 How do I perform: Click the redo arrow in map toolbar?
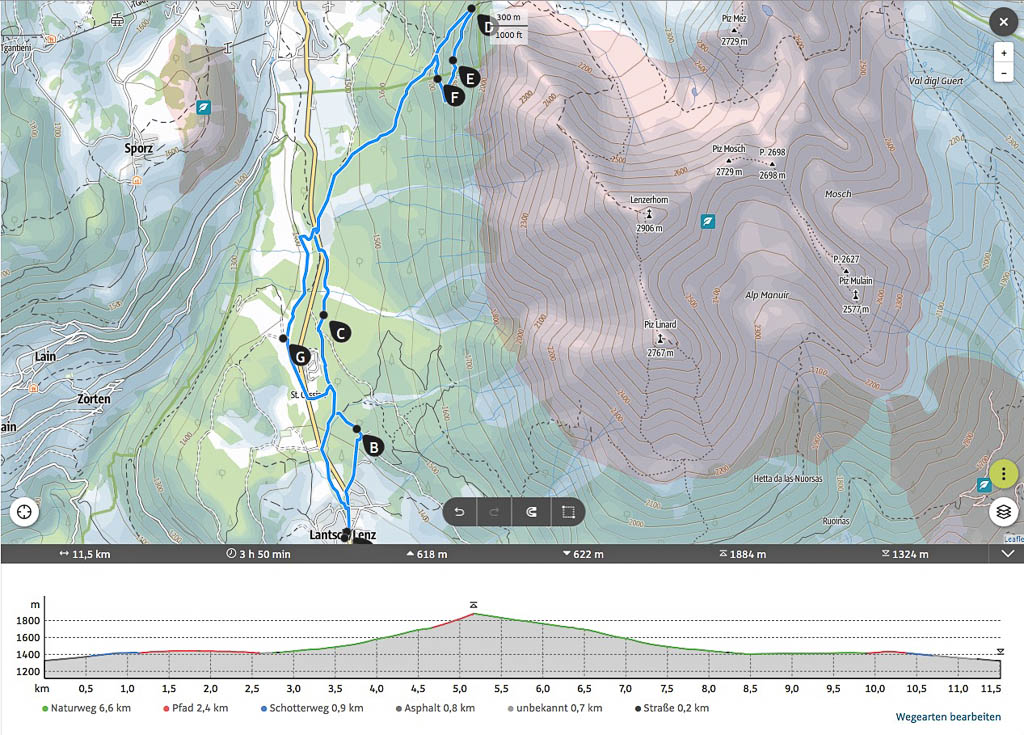tap(495, 513)
